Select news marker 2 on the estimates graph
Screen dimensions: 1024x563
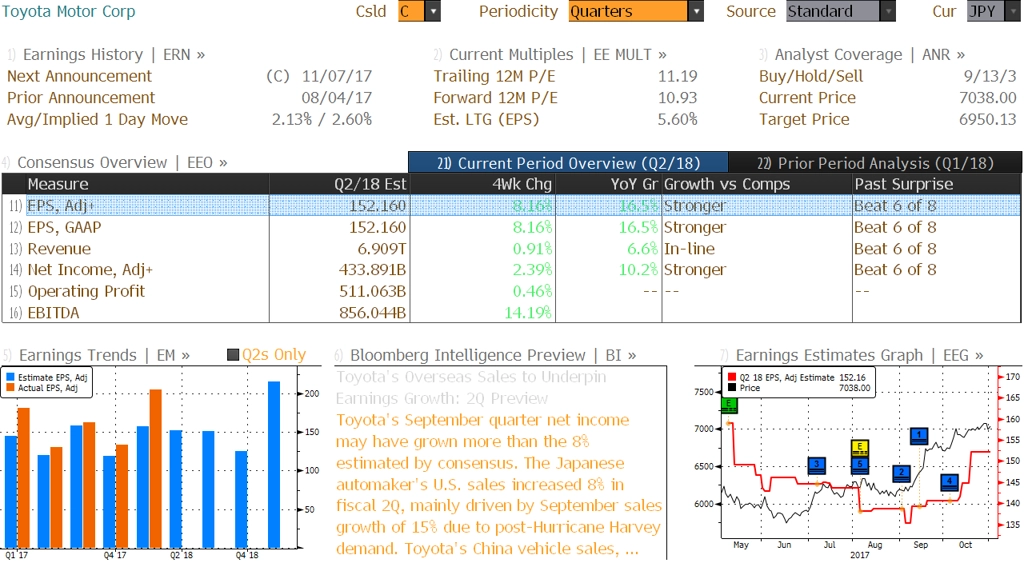click(x=901, y=474)
